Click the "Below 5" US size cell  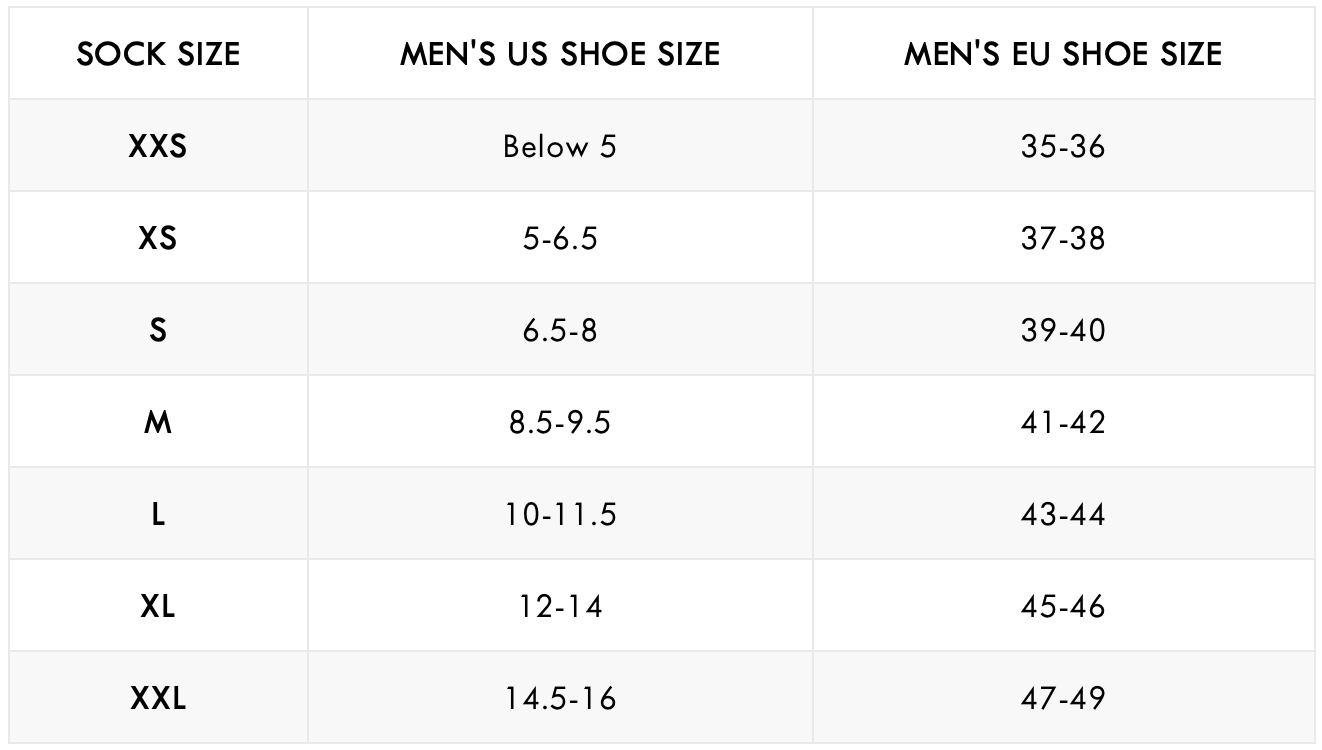(560, 147)
